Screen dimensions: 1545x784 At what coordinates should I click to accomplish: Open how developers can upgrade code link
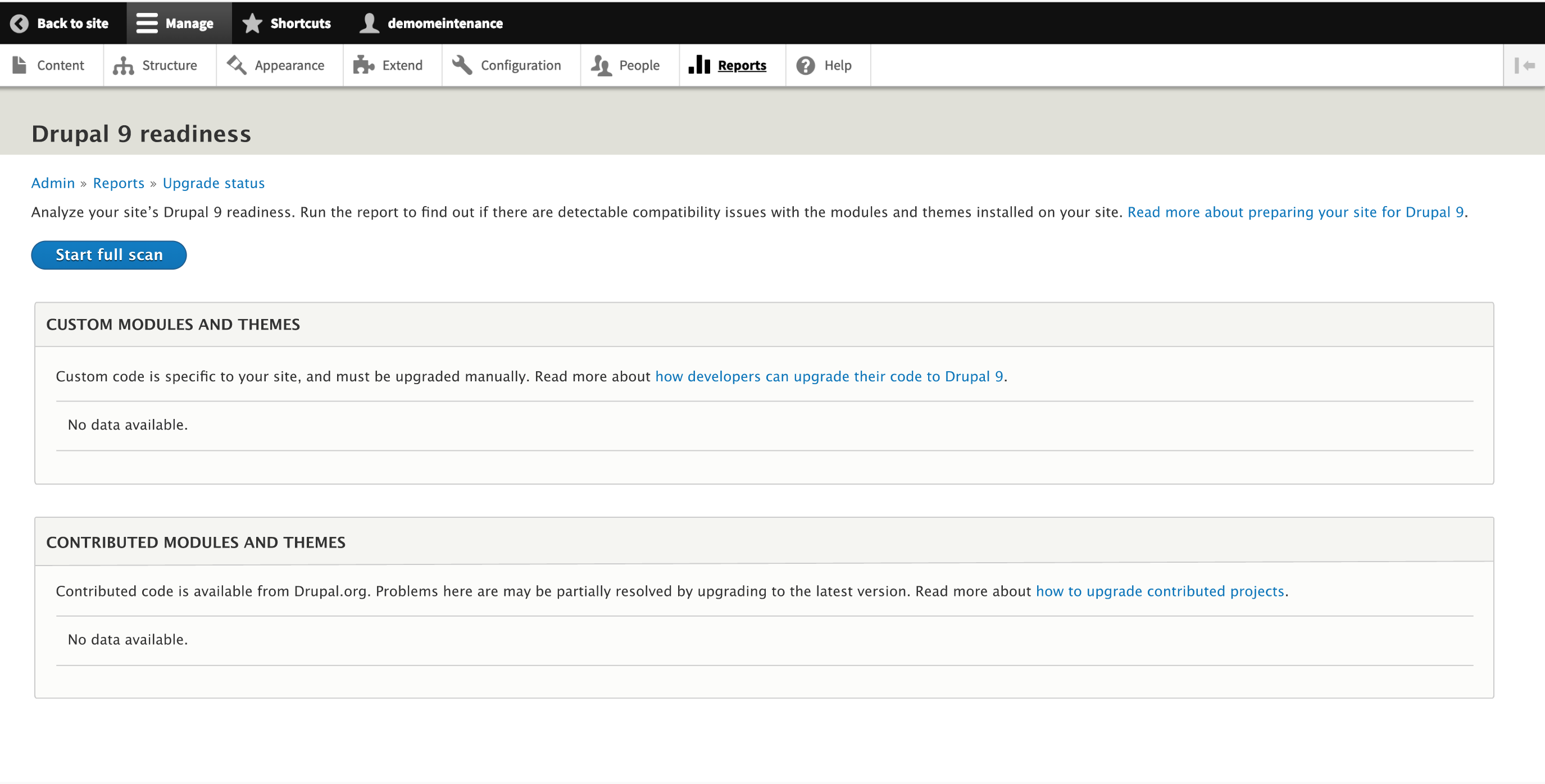(x=829, y=376)
